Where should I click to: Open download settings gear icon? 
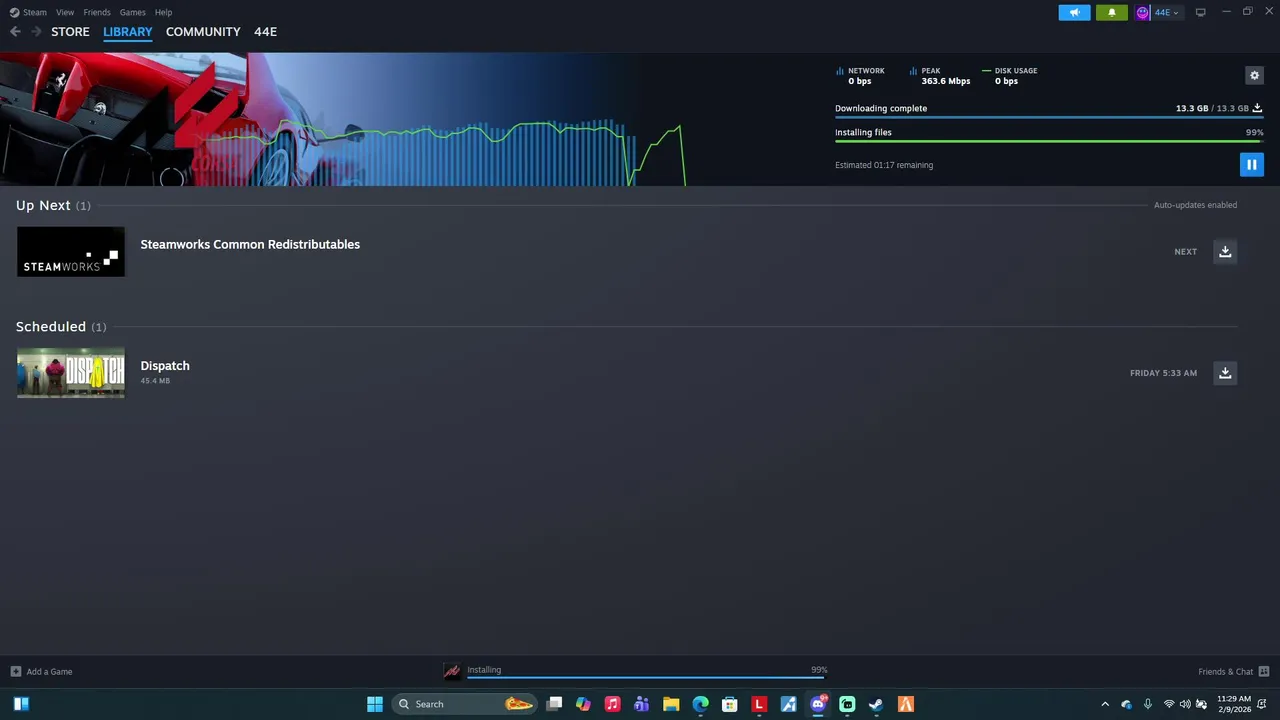(1254, 75)
